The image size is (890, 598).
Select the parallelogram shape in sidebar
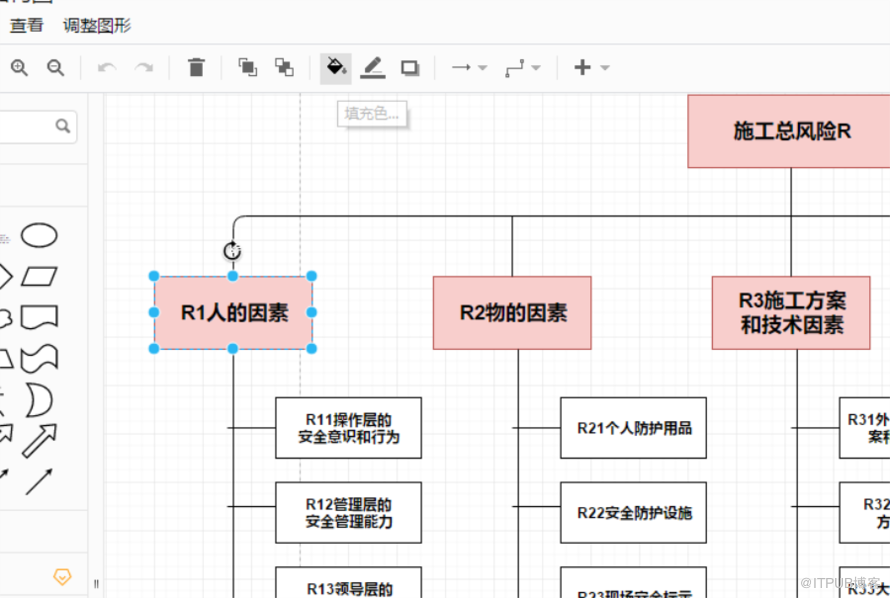click(x=39, y=276)
